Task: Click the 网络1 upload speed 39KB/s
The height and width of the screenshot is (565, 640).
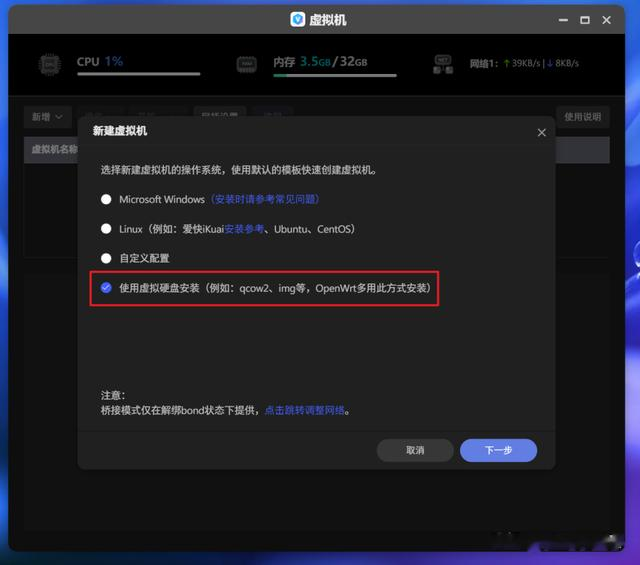Action: pyautogui.click(x=522, y=63)
